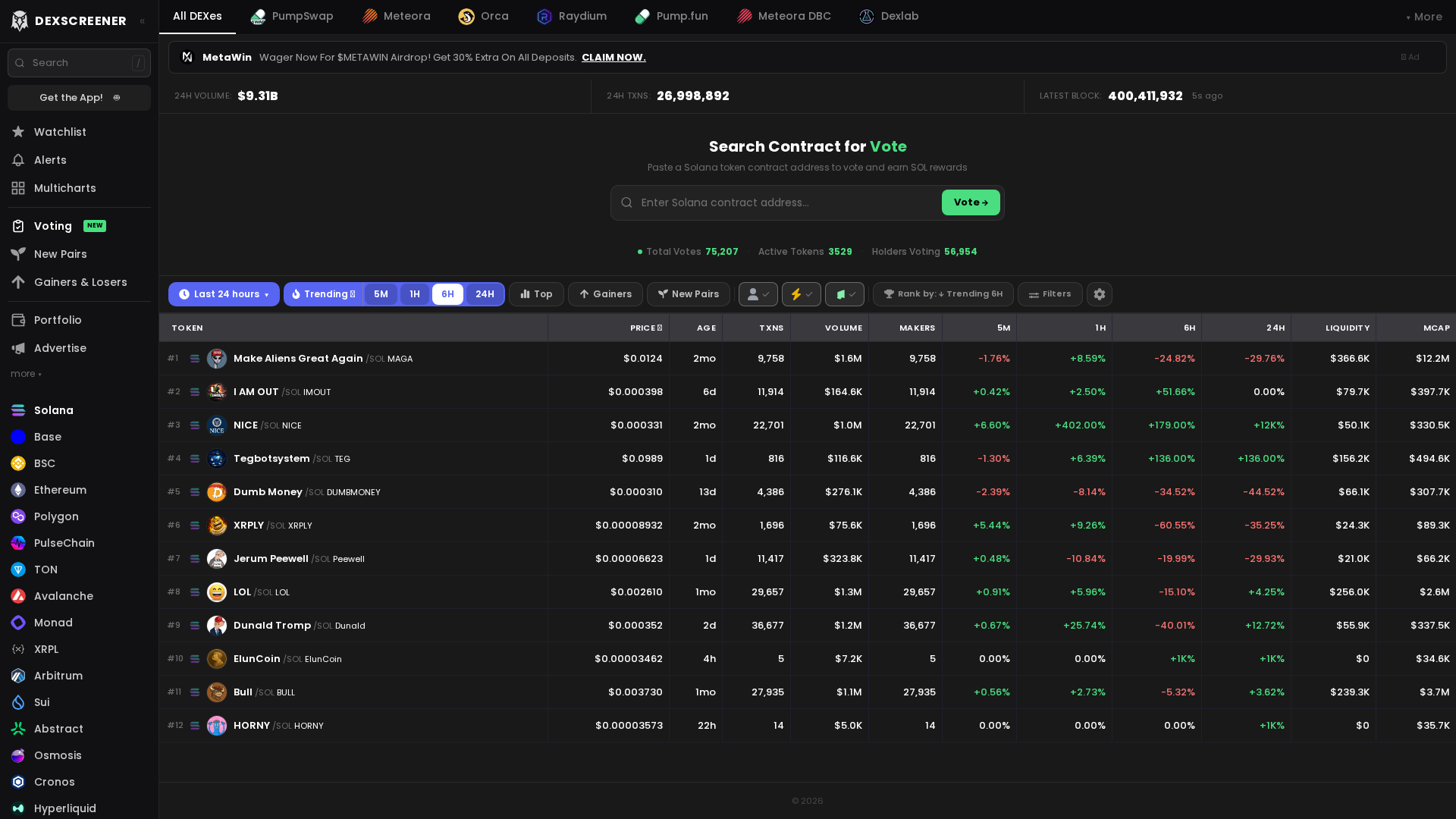Click the green Vote button

(x=971, y=202)
